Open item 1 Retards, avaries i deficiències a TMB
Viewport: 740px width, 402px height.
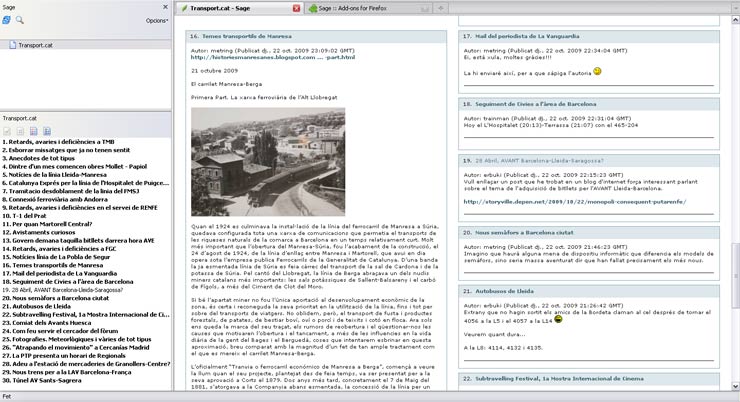tap(59, 142)
